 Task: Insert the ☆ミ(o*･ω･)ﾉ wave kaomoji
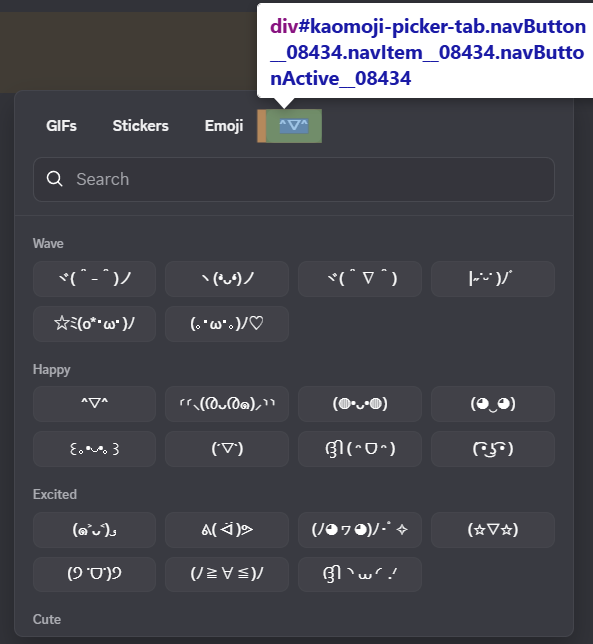(94, 324)
